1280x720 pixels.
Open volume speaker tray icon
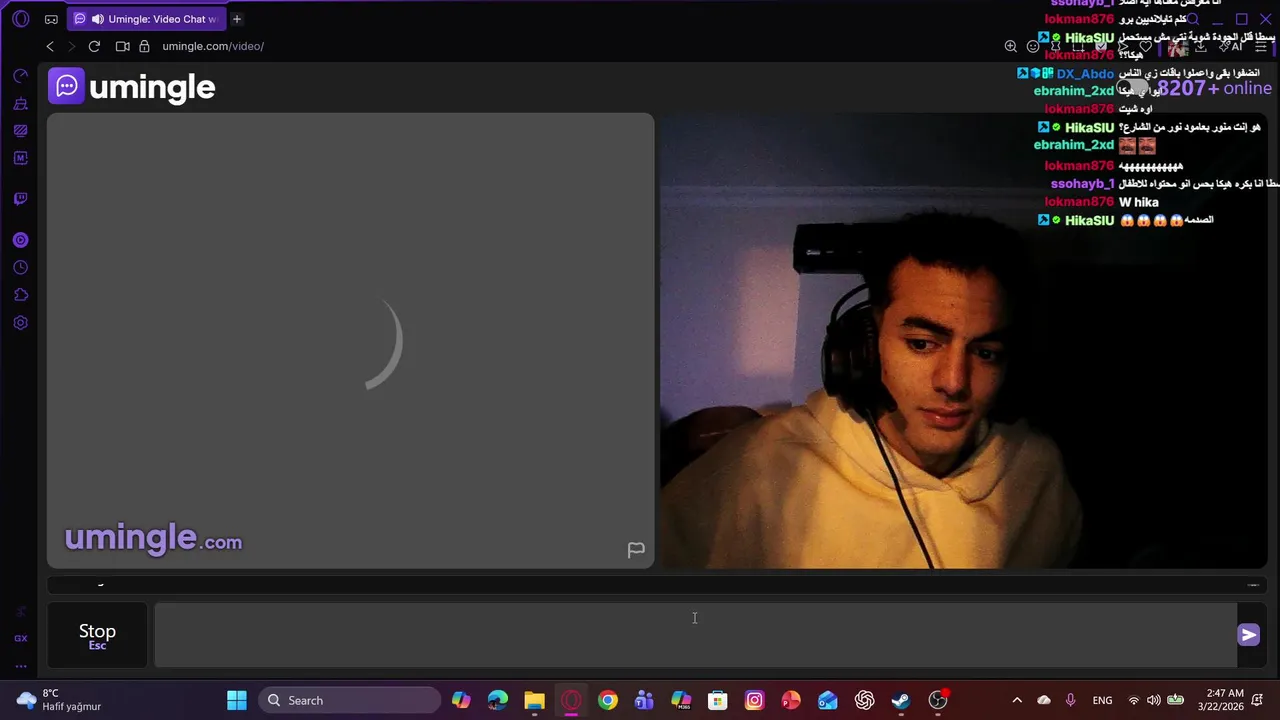pyautogui.click(x=1154, y=700)
